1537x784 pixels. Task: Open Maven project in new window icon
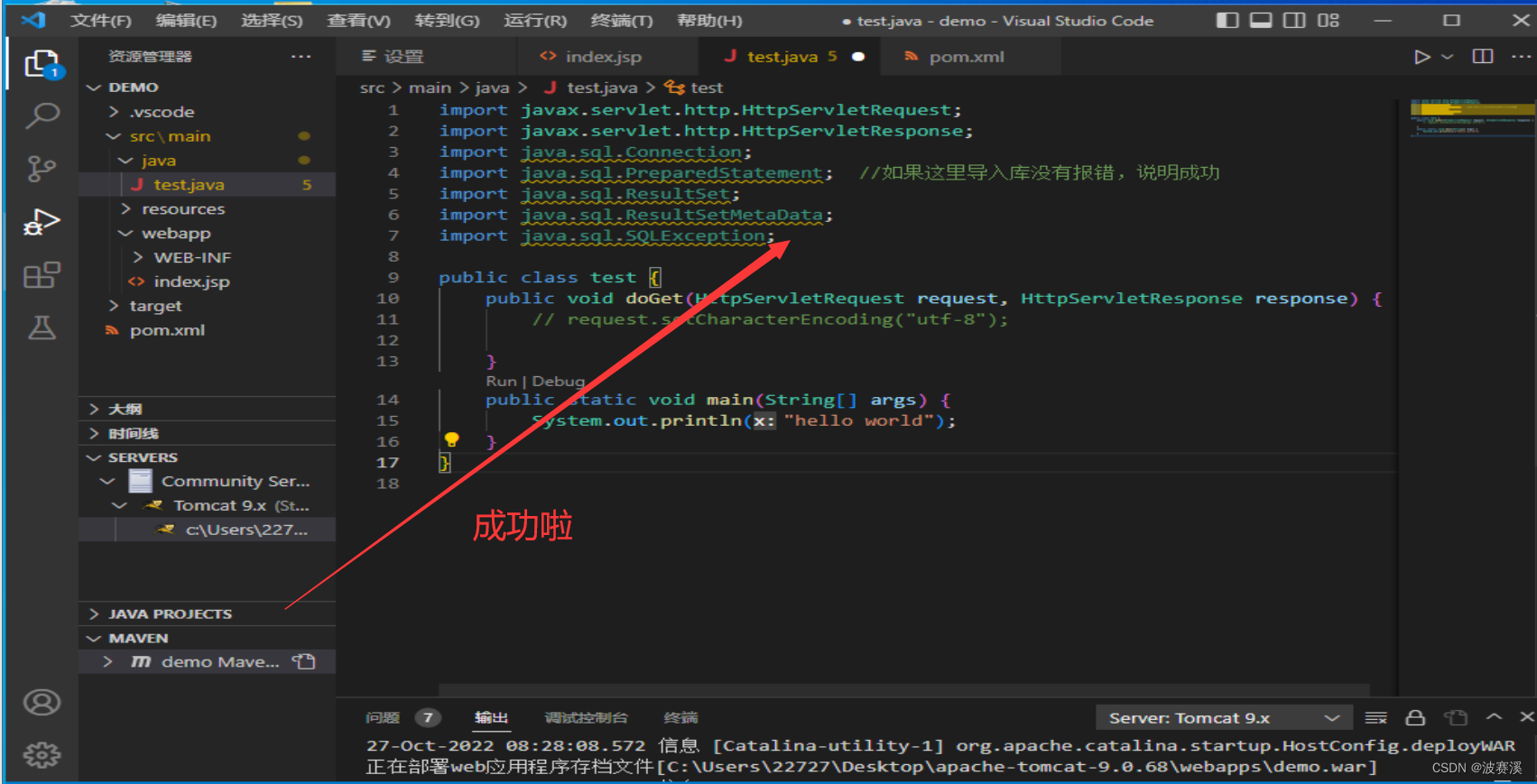pos(304,661)
